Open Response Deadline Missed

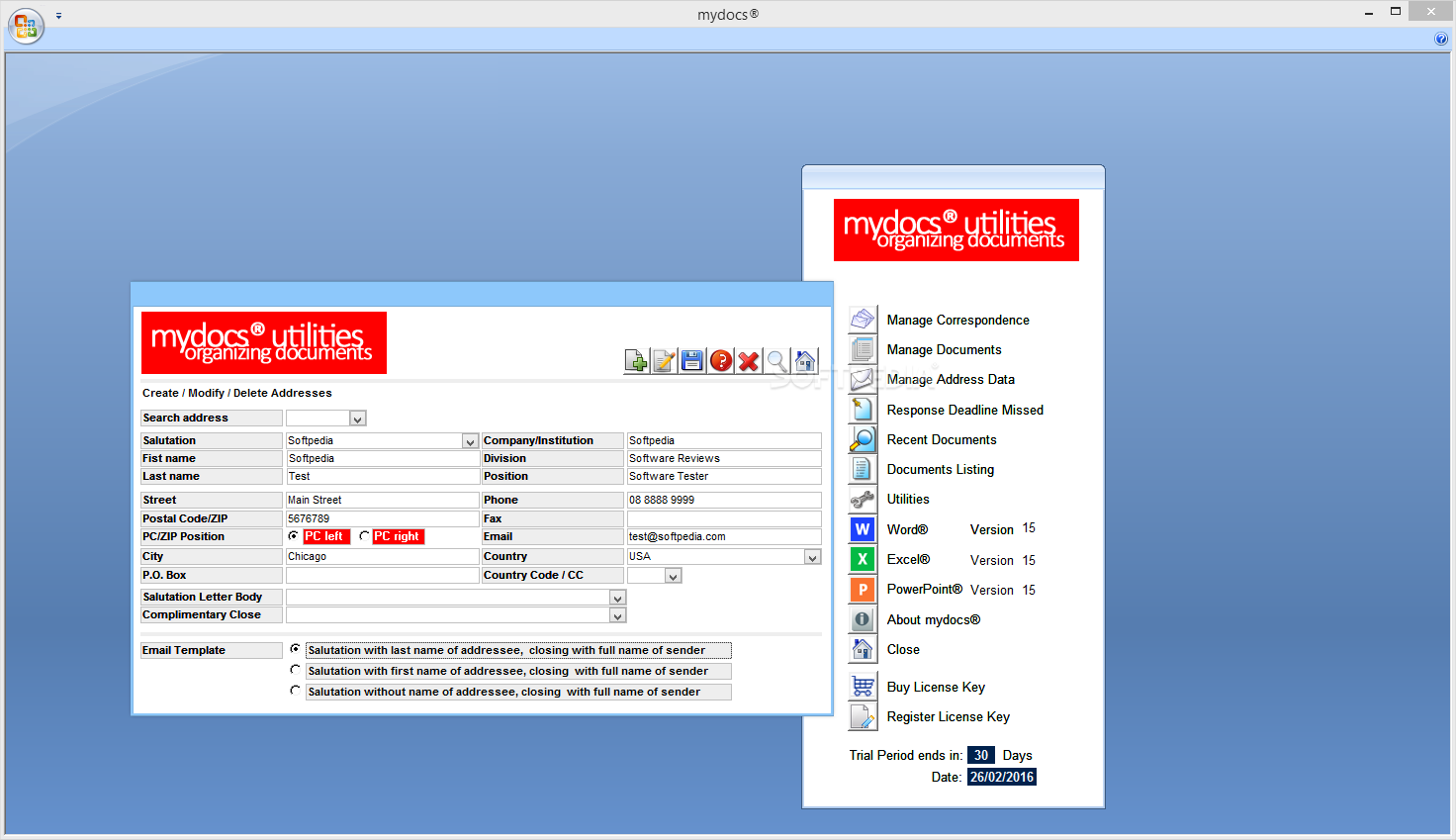(964, 410)
